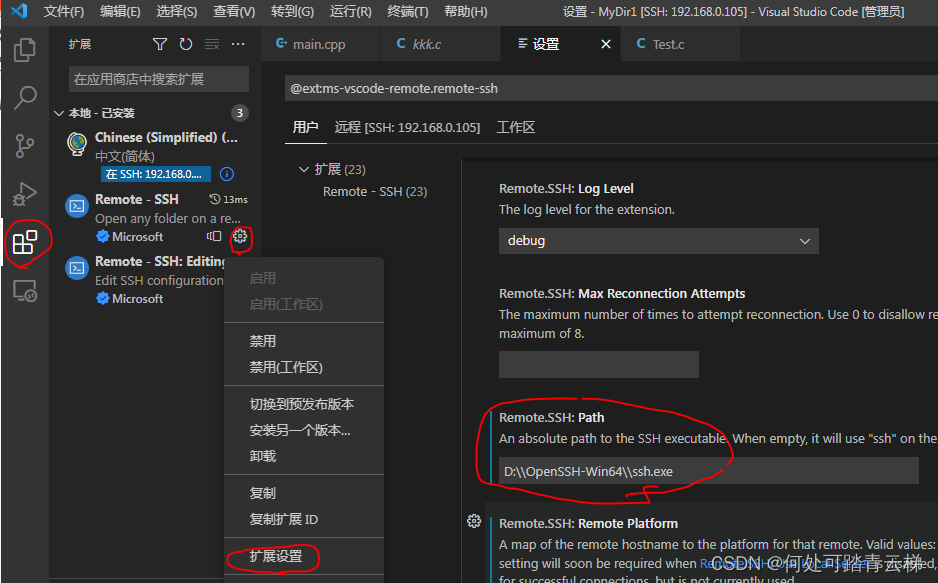Select the 用户 settings scope tab
The width and height of the screenshot is (938, 583).
(305, 127)
